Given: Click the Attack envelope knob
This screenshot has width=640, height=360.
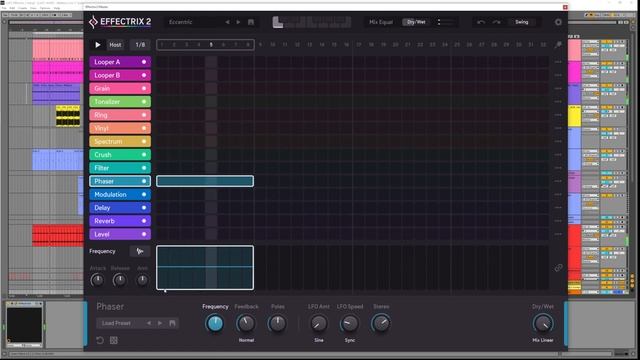Looking at the screenshot, I should tap(97, 280).
